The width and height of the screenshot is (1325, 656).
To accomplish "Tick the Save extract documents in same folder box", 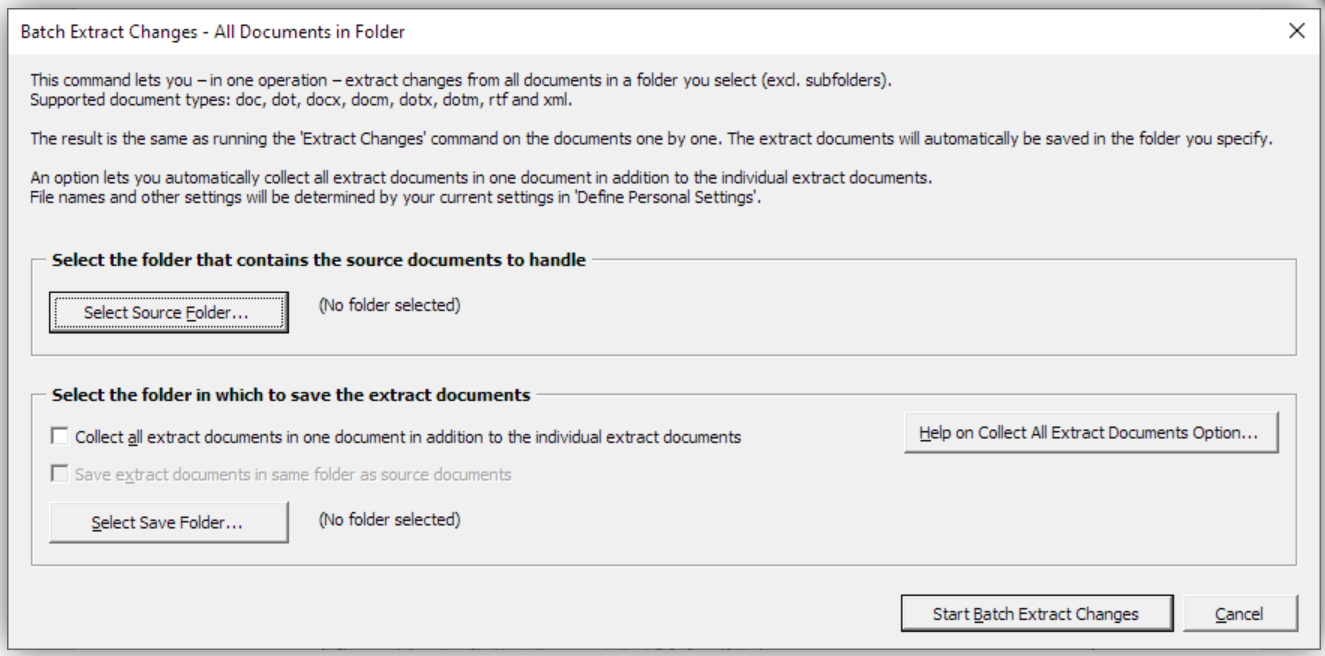I will [x=59, y=475].
